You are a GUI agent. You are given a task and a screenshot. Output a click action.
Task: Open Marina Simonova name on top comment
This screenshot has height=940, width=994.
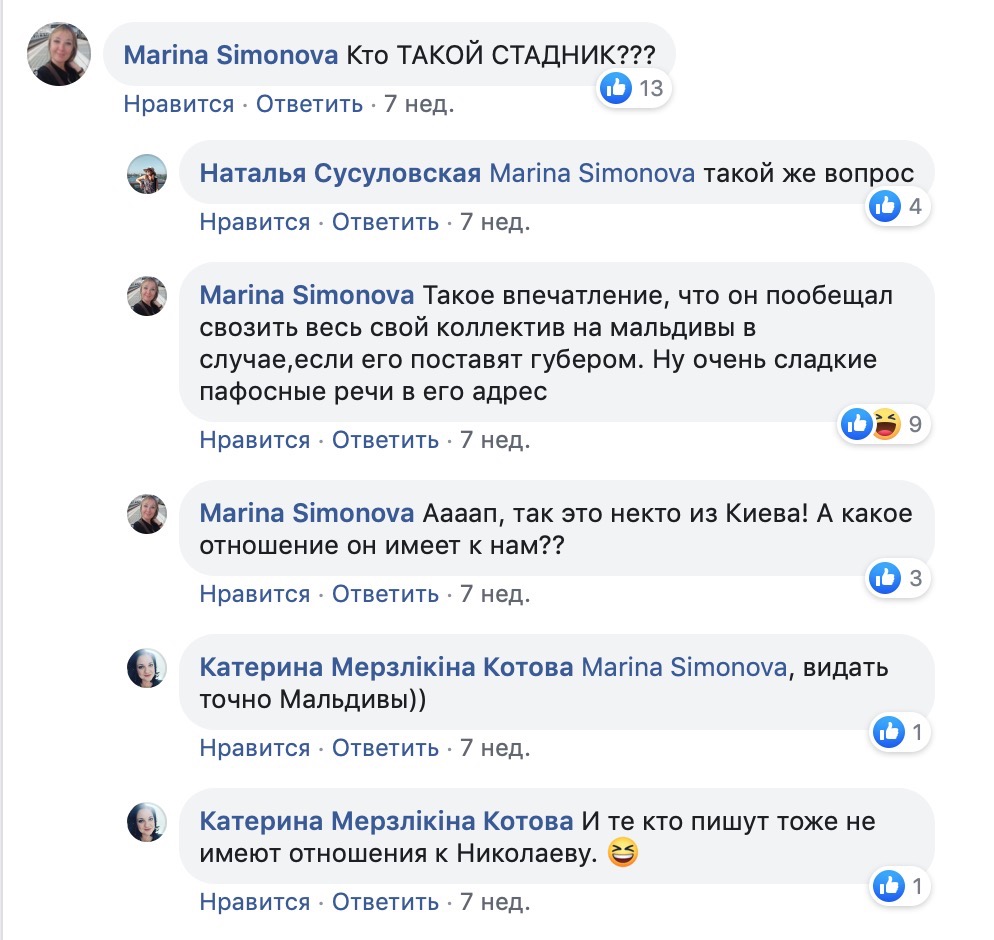(x=230, y=56)
